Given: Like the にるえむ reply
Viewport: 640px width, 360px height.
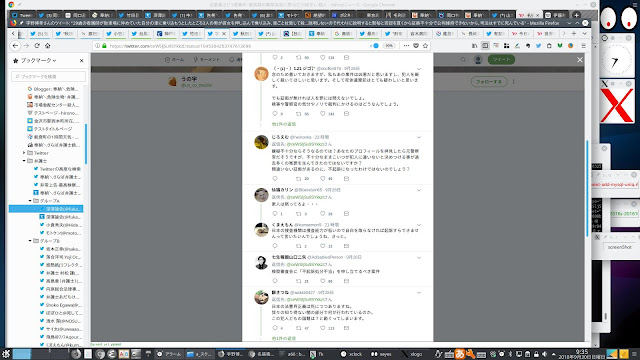Looking at the screenshot, I should [322, 178].
